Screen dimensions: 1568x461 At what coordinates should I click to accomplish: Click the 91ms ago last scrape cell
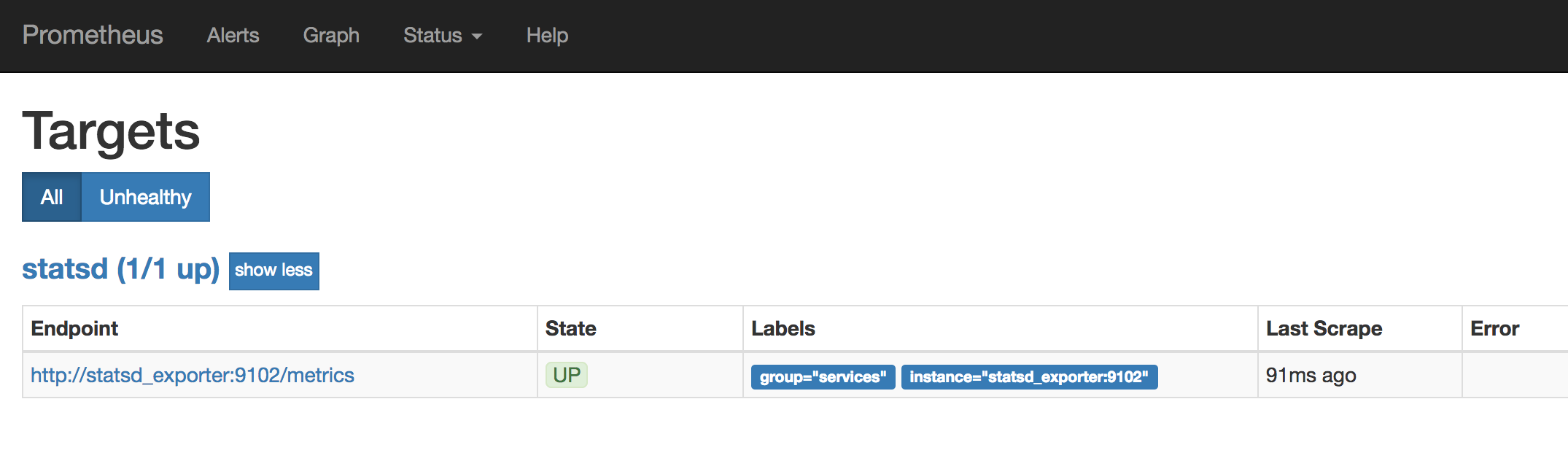pyautogui.click(x=1311, y=375)
